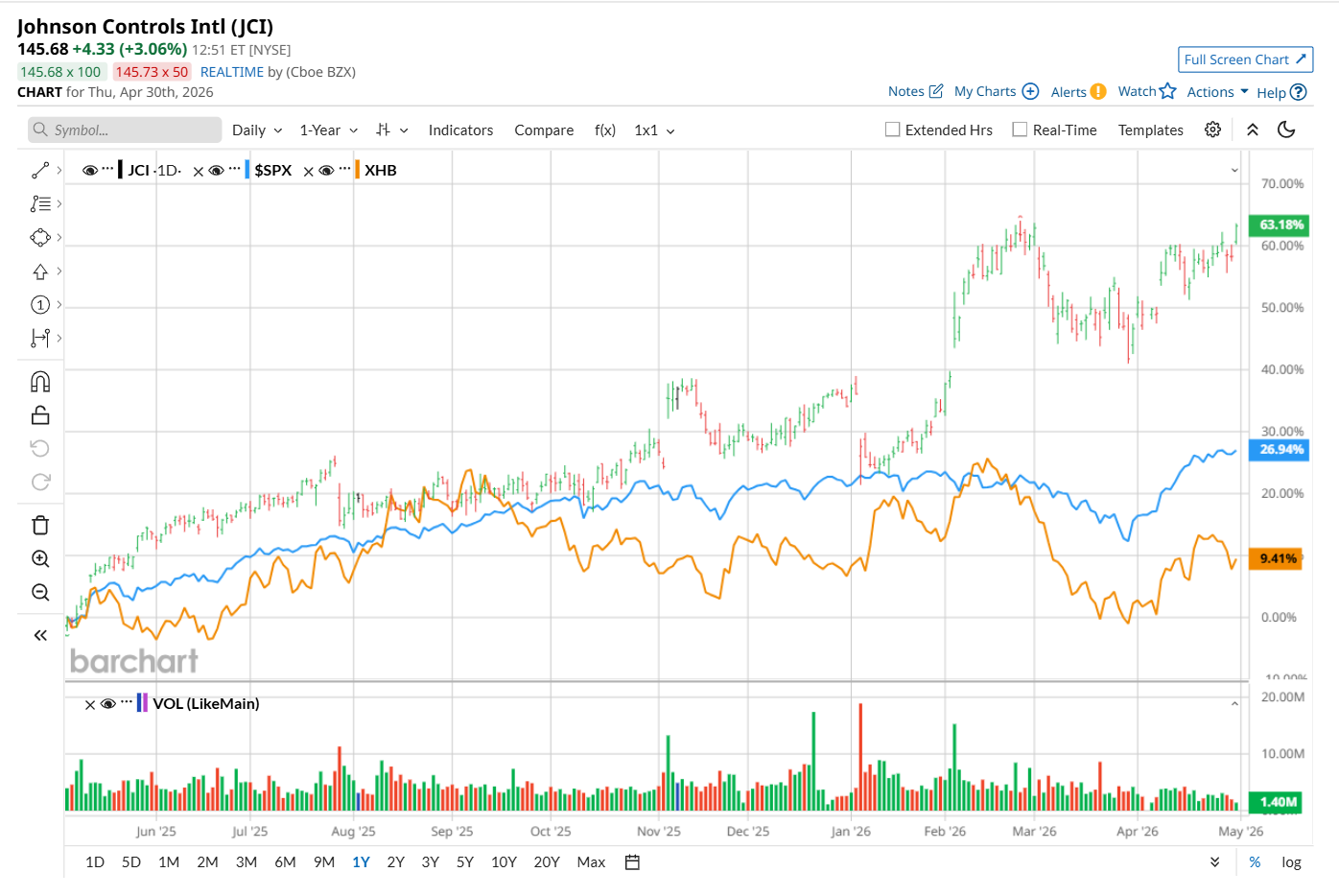Click the blue $SPX color swatch

[x=247, y=170]
